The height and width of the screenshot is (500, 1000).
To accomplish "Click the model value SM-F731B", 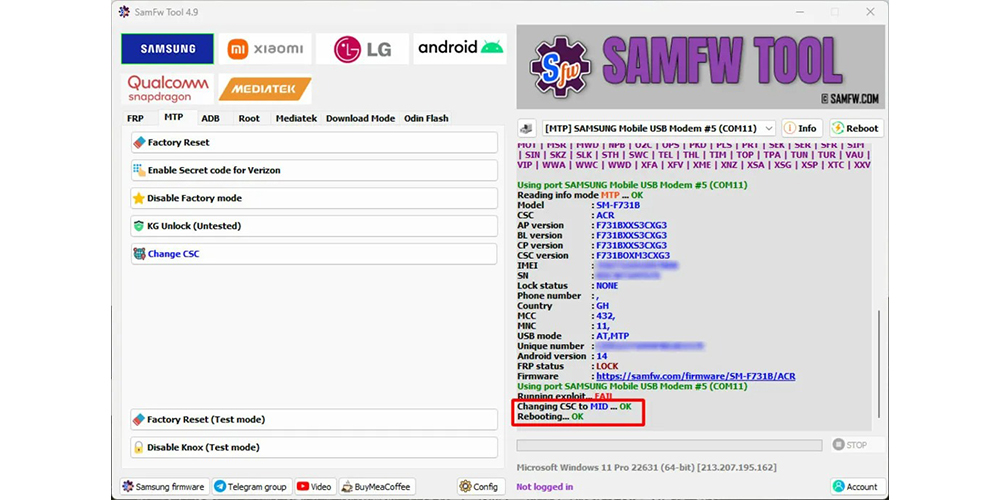I will (618, 205).
